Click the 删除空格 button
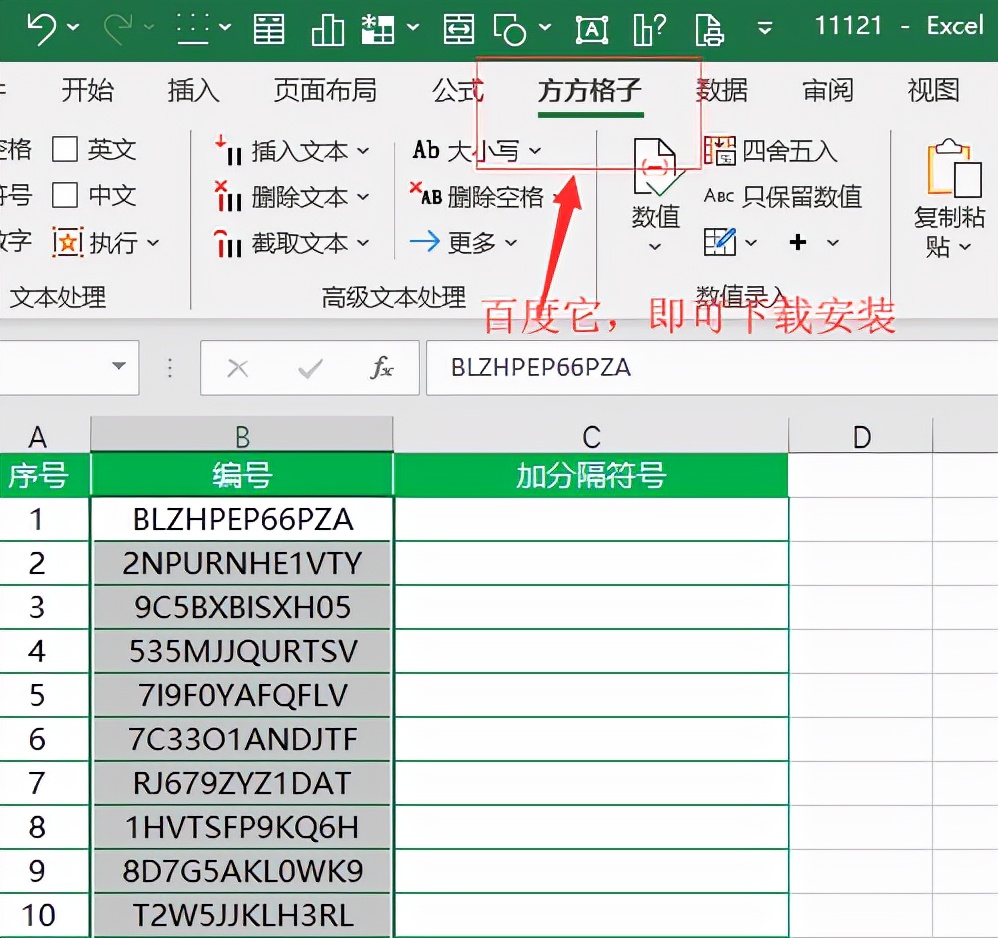 point(486,197)
